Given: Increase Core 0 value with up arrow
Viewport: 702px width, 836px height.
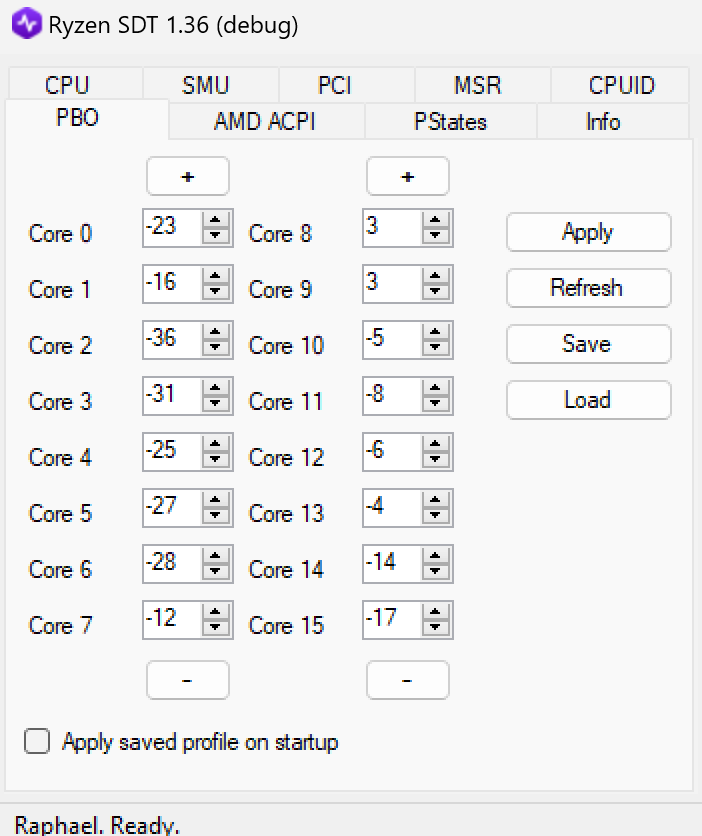Looking at the screenshot, I should click(x=215, y=221).
